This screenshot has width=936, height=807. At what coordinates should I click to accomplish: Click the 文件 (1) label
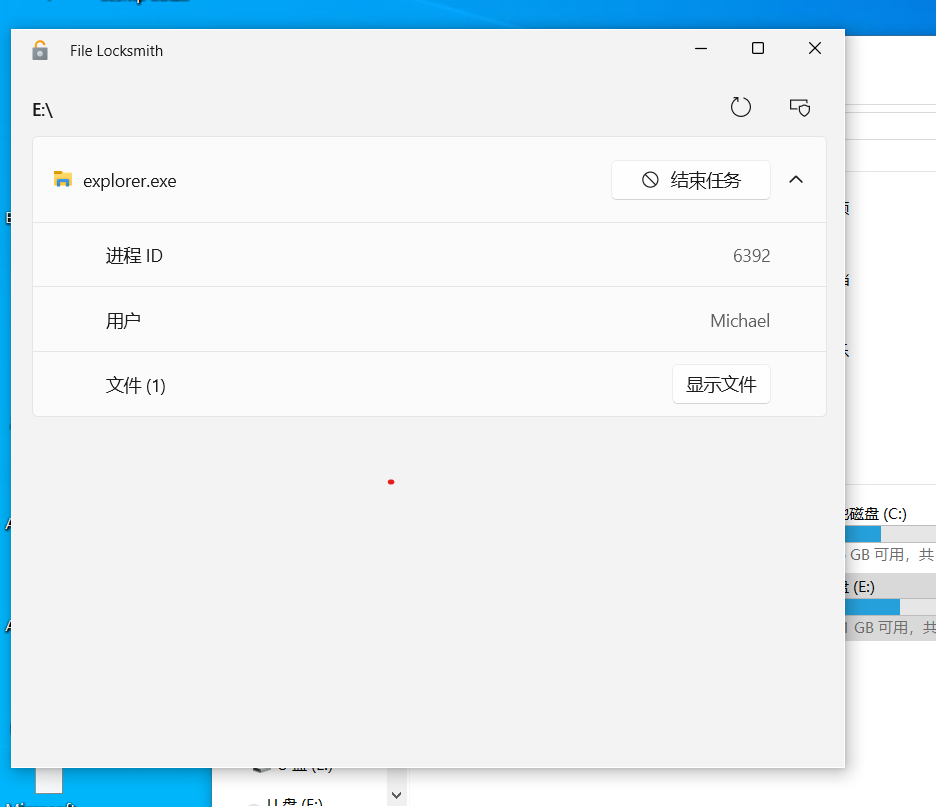point(136,385)
